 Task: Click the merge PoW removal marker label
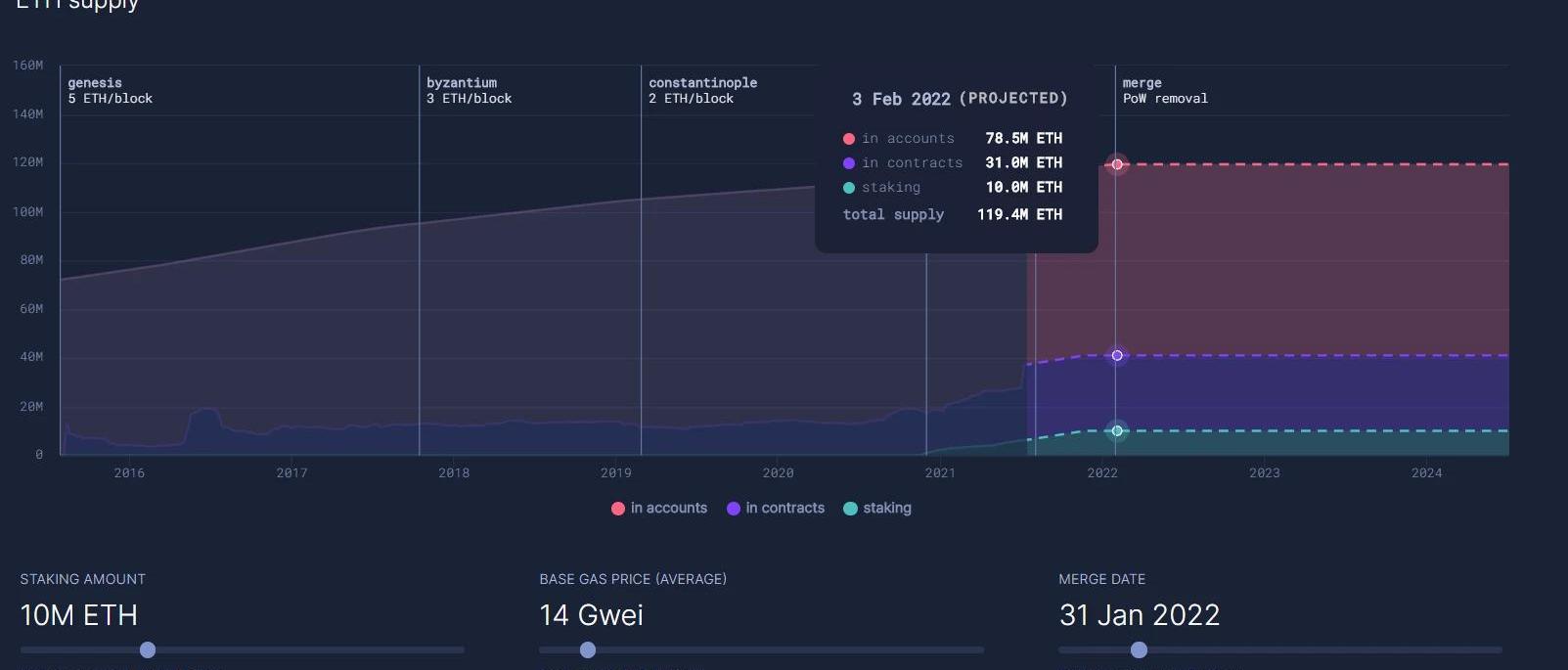[1164, 91]
